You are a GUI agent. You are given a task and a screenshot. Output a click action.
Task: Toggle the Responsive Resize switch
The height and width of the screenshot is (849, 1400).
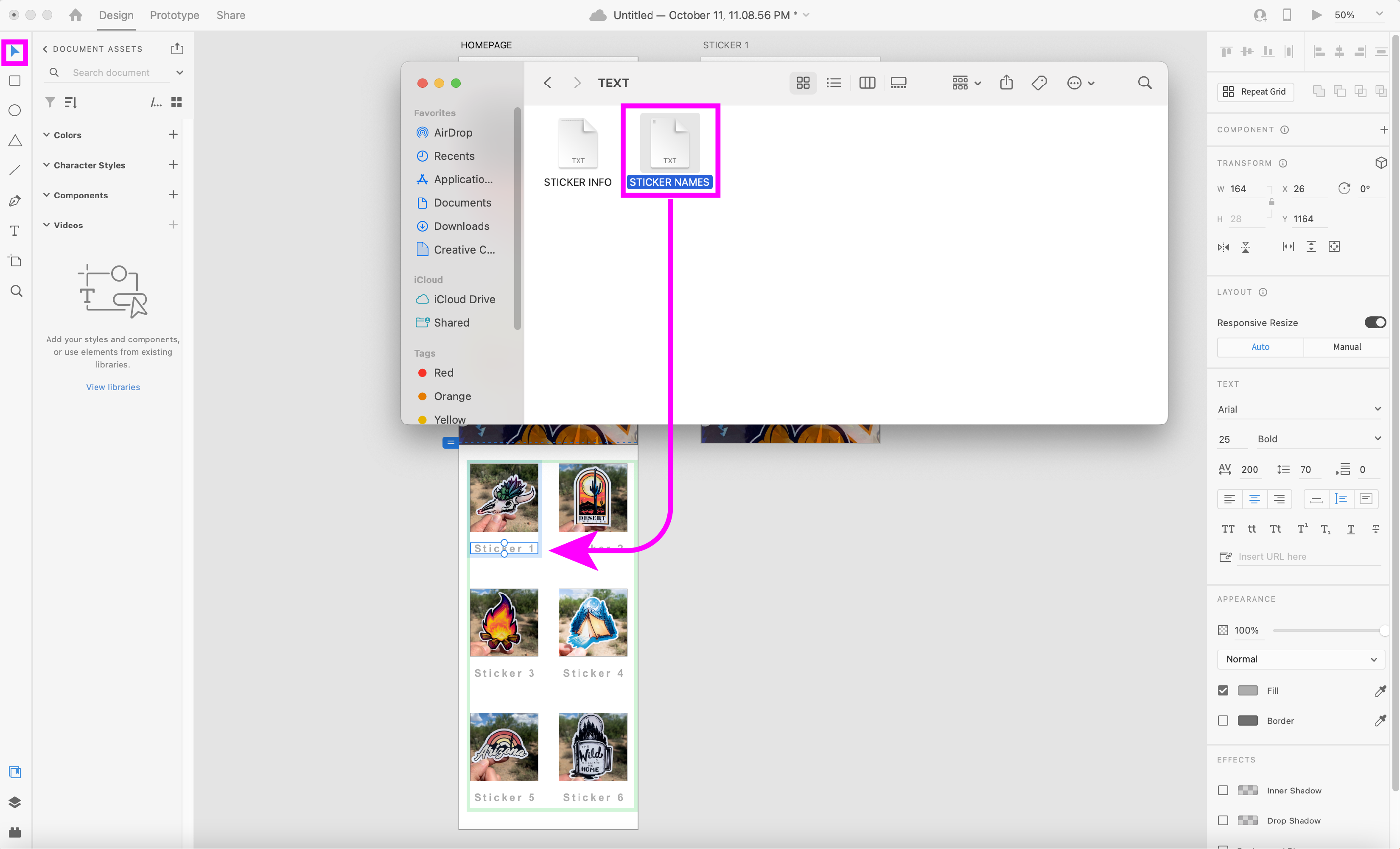[x=1375, y=323]
